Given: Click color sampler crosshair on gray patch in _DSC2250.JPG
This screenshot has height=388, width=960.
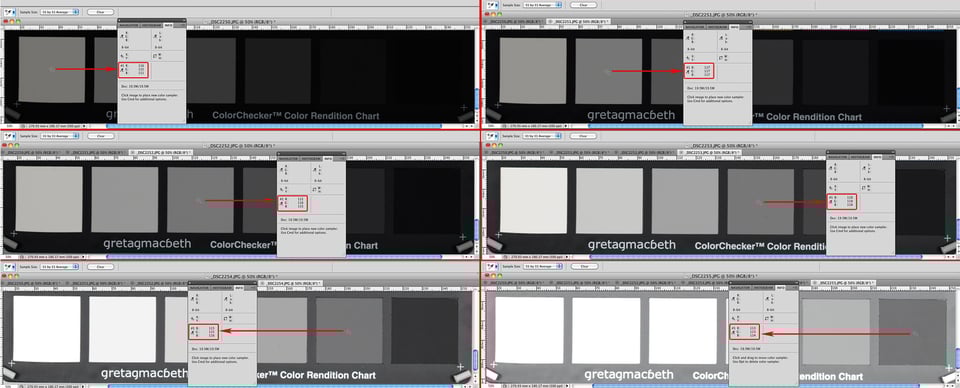Looking at the screenshot, I should click(51, 69).
